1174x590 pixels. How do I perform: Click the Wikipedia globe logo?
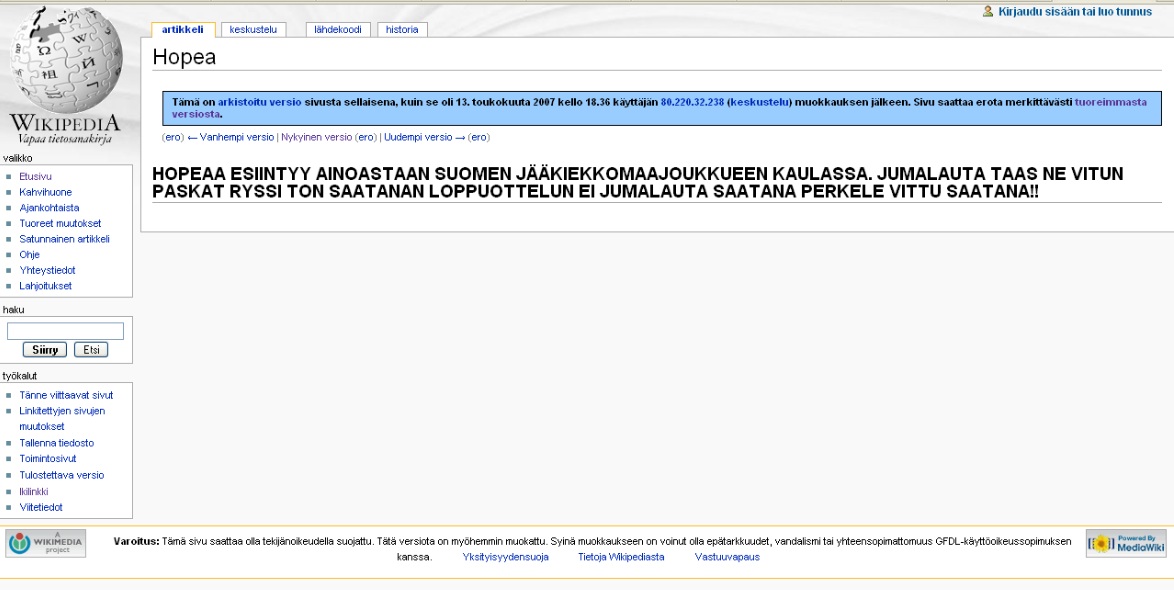pos(65,65)
